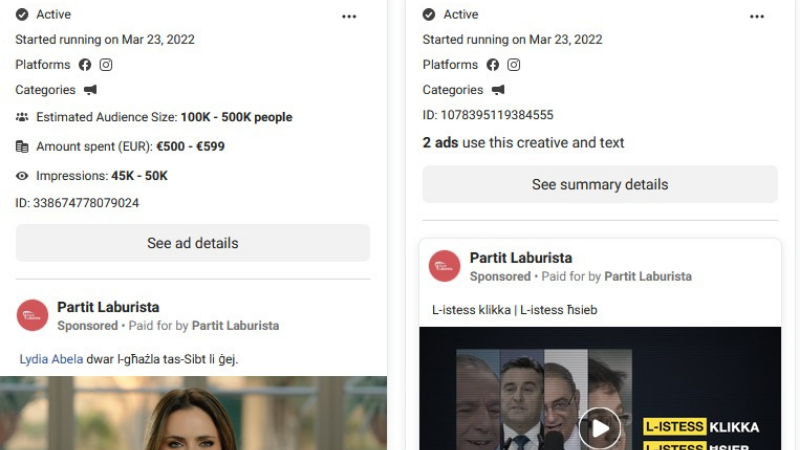This screenshot has height=450, width=800.
Task: Click the Instagram platform icon in left ad
Action: click(x=106, y=65)
